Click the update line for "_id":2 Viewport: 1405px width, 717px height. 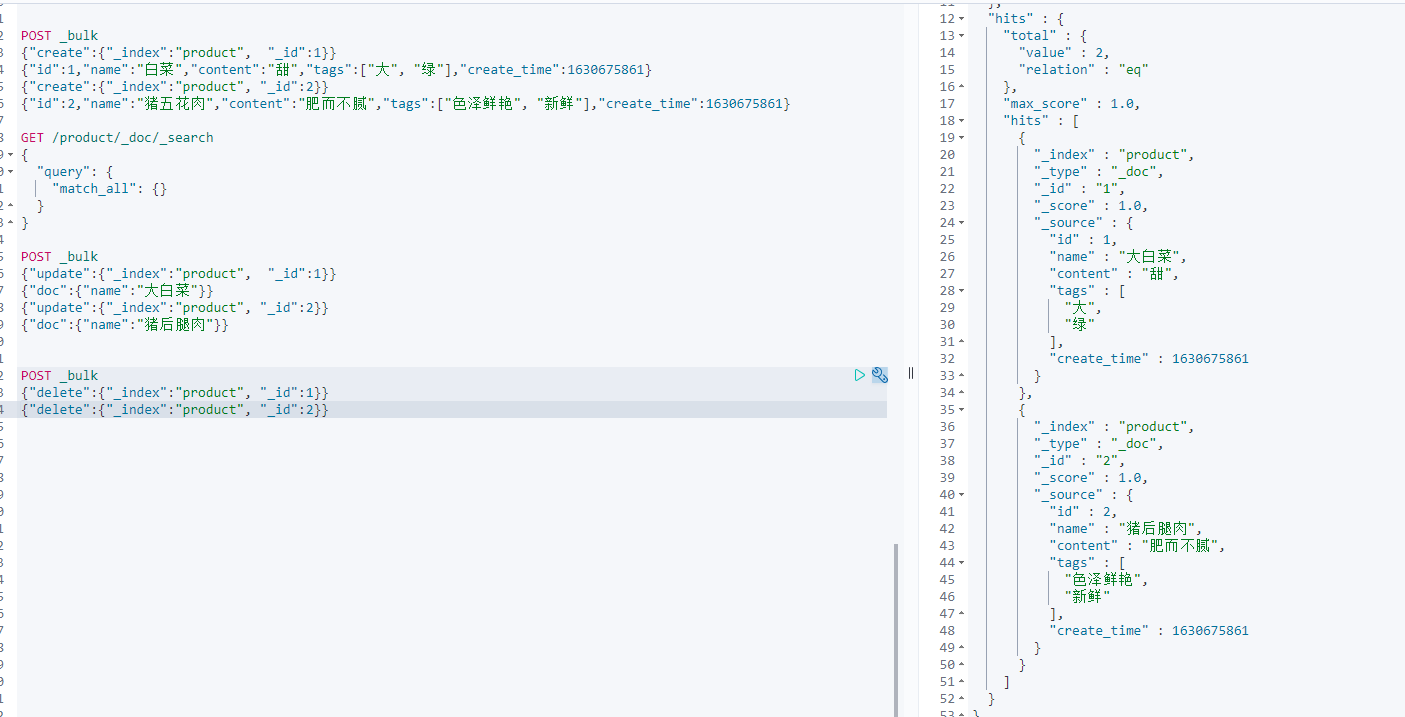click(x=174, y=307)
